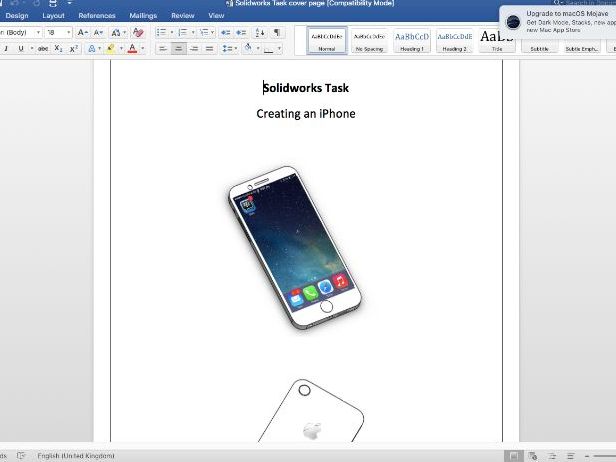Image resolution: width=616 pixels, height=462 pixels.
Task: Toggle superscript formatting
Action: (73, 48)
